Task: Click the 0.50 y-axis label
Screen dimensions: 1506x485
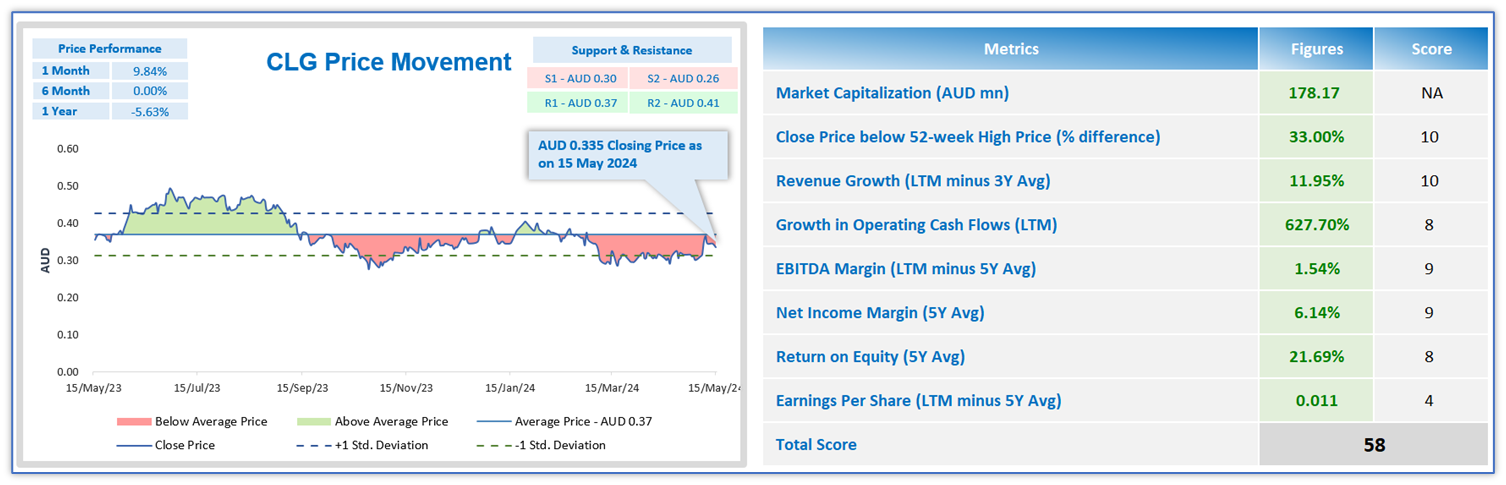Action: click(68, 186)
